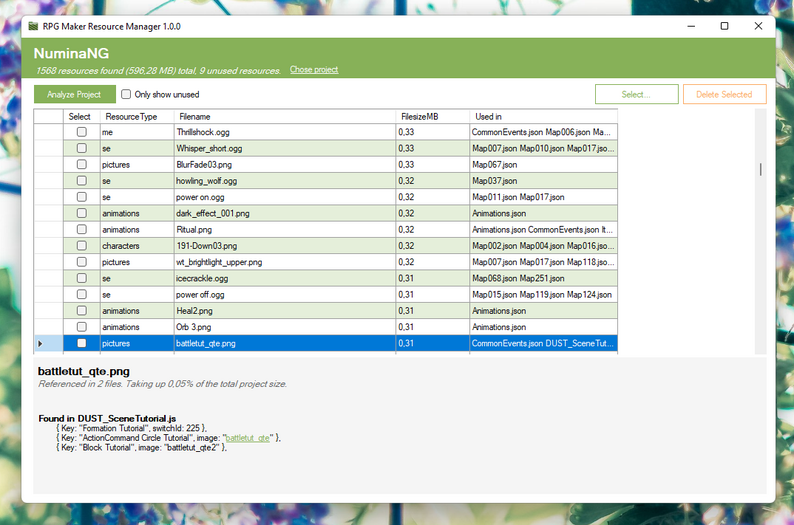
Task: Check the box for battletut_qte.png
Action: [x=82, y=343]
